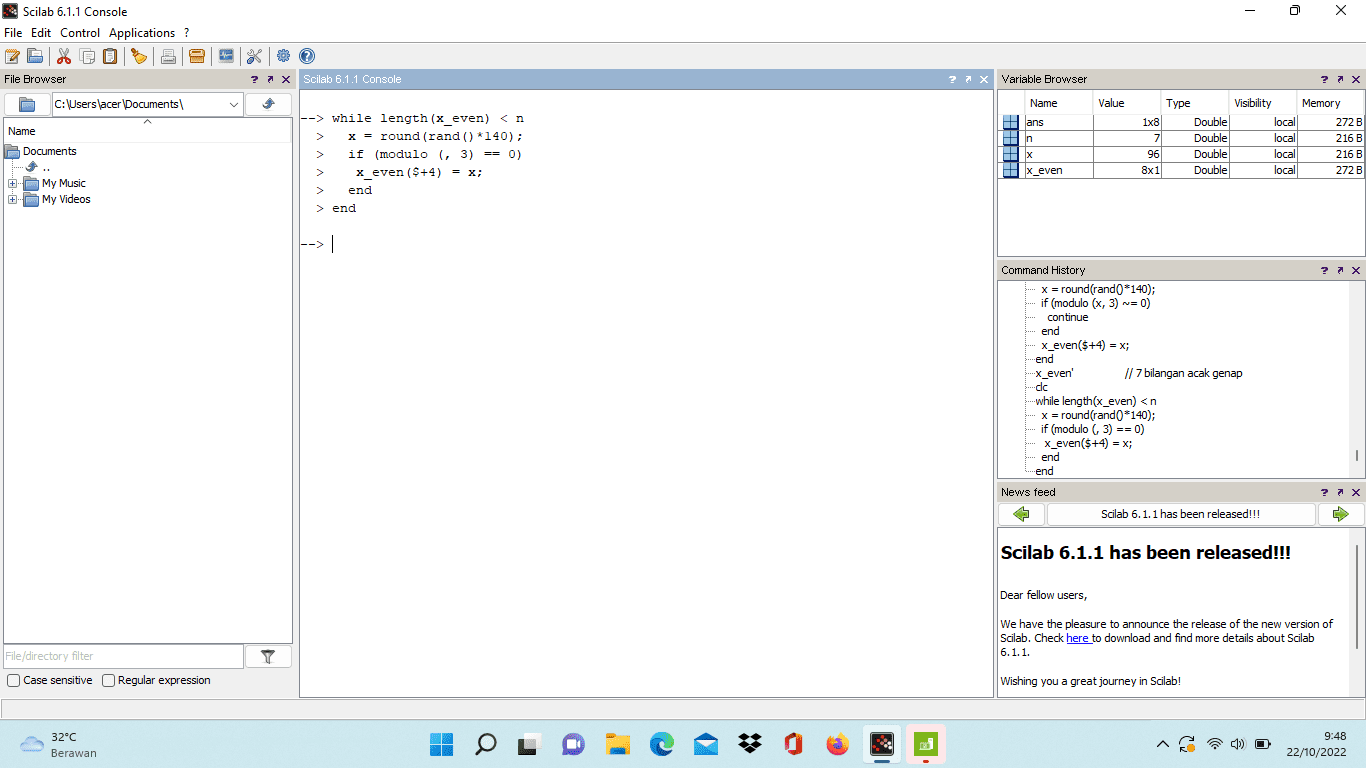Select variable n row
The image size is (1366, 768).
1182,138
